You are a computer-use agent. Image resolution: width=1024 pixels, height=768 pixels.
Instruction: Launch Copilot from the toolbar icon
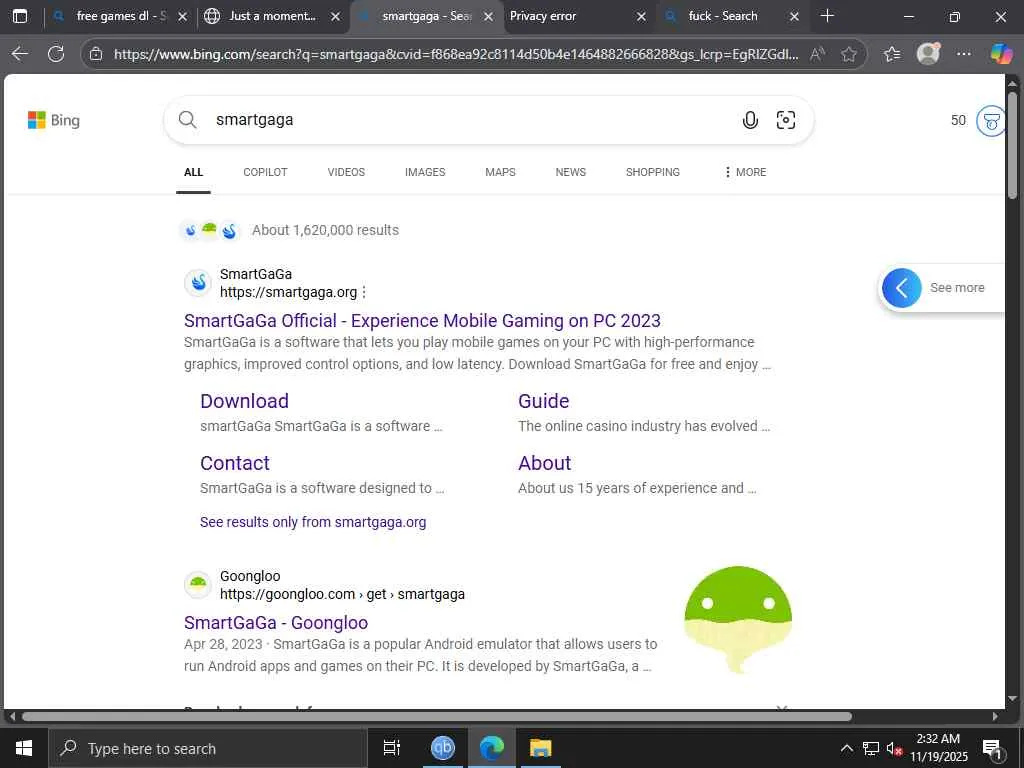1001,54
